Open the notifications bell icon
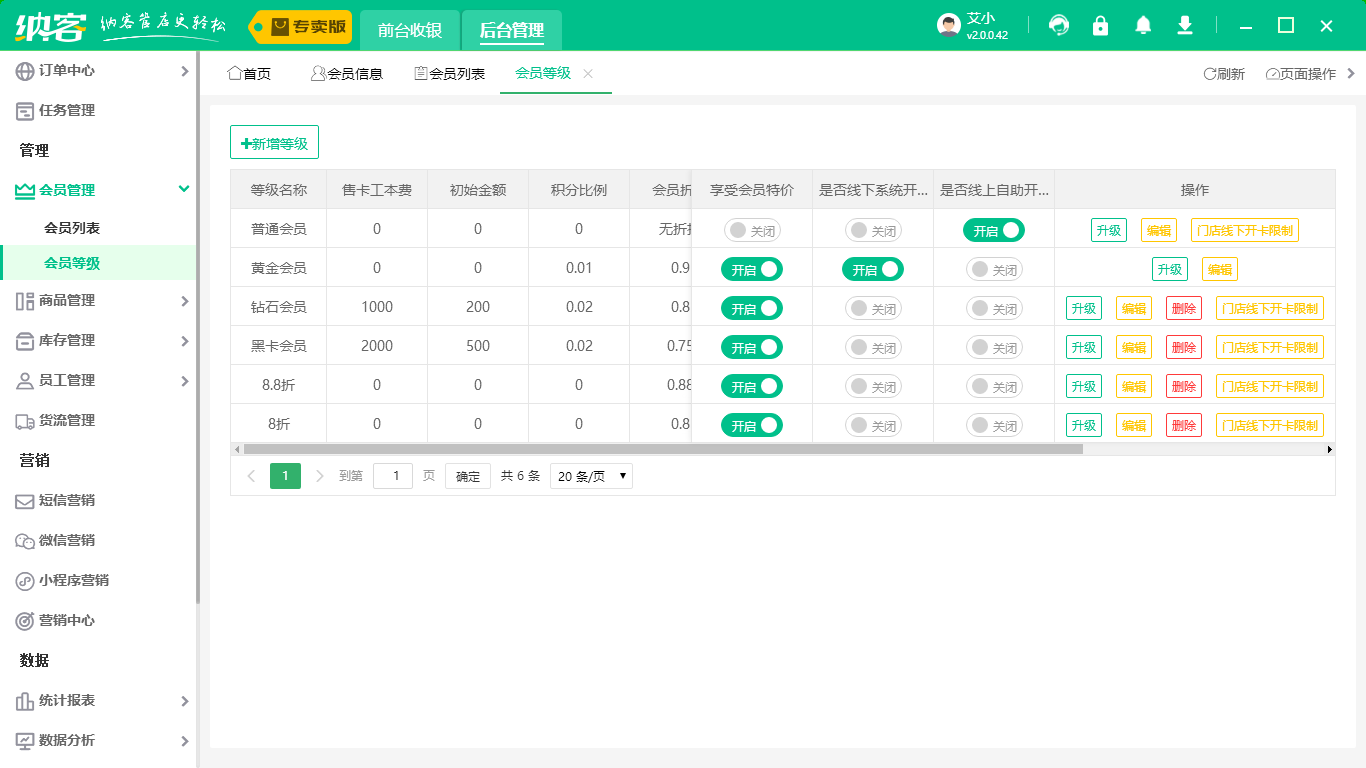Viewport: 1366px width, 768px height. tap(1143, 26)
